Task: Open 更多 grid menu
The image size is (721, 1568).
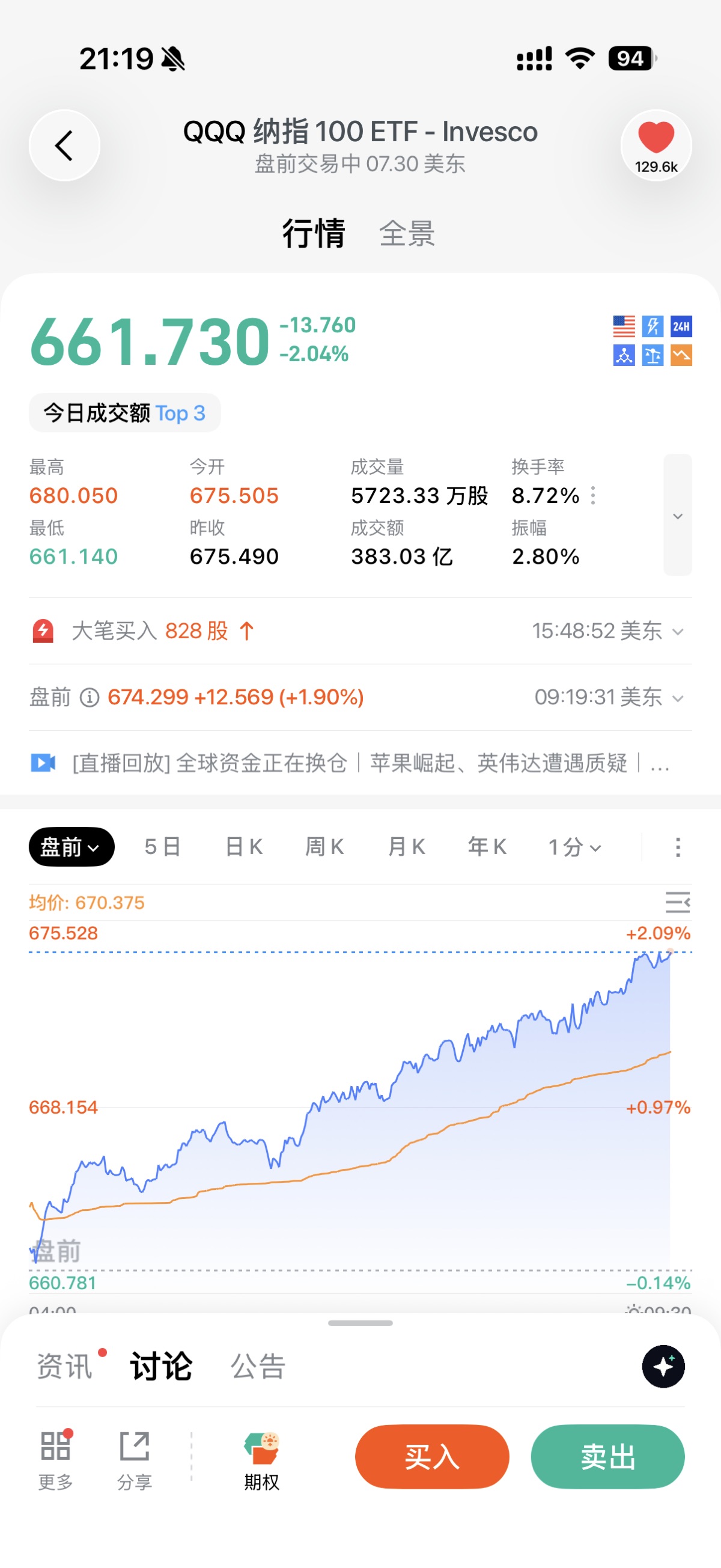Action: pos(55,1460)
